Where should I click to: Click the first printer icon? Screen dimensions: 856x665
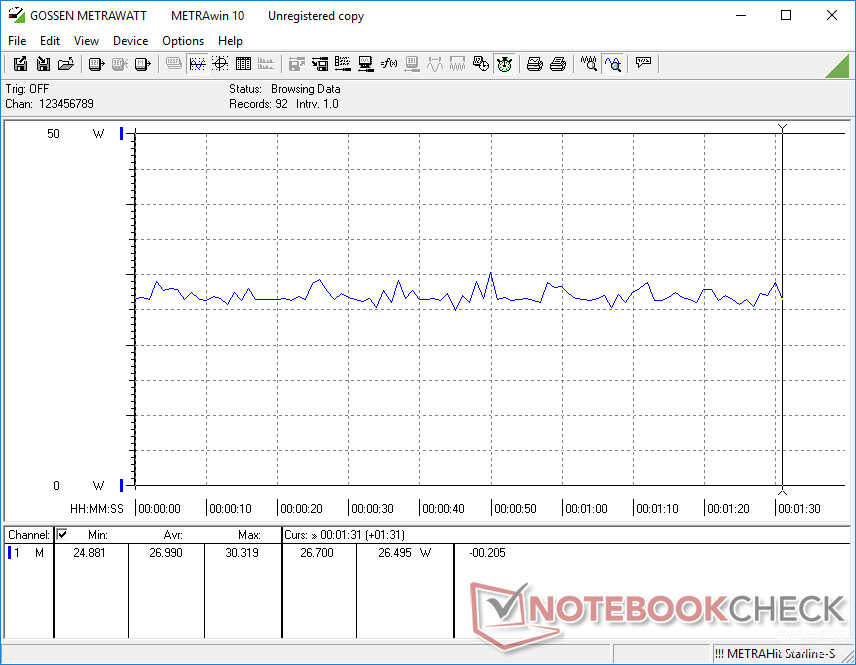[535, 64]
